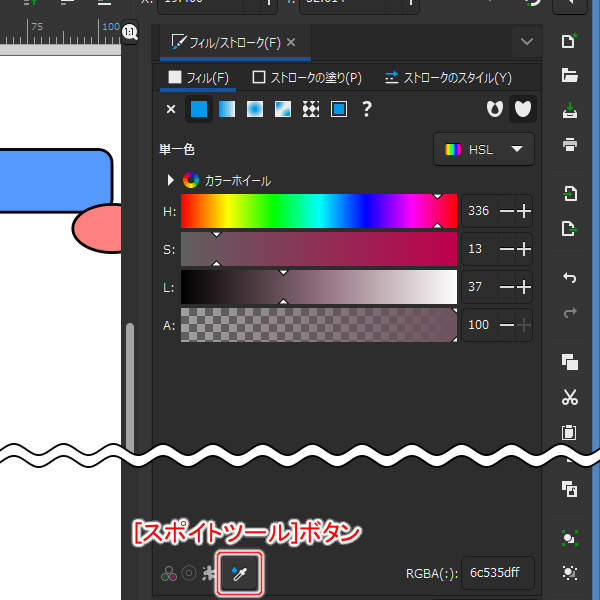This screenshot has width=600, height=600.
Task: Click the pink ellipse on canvas
Action: coord(97,228)
